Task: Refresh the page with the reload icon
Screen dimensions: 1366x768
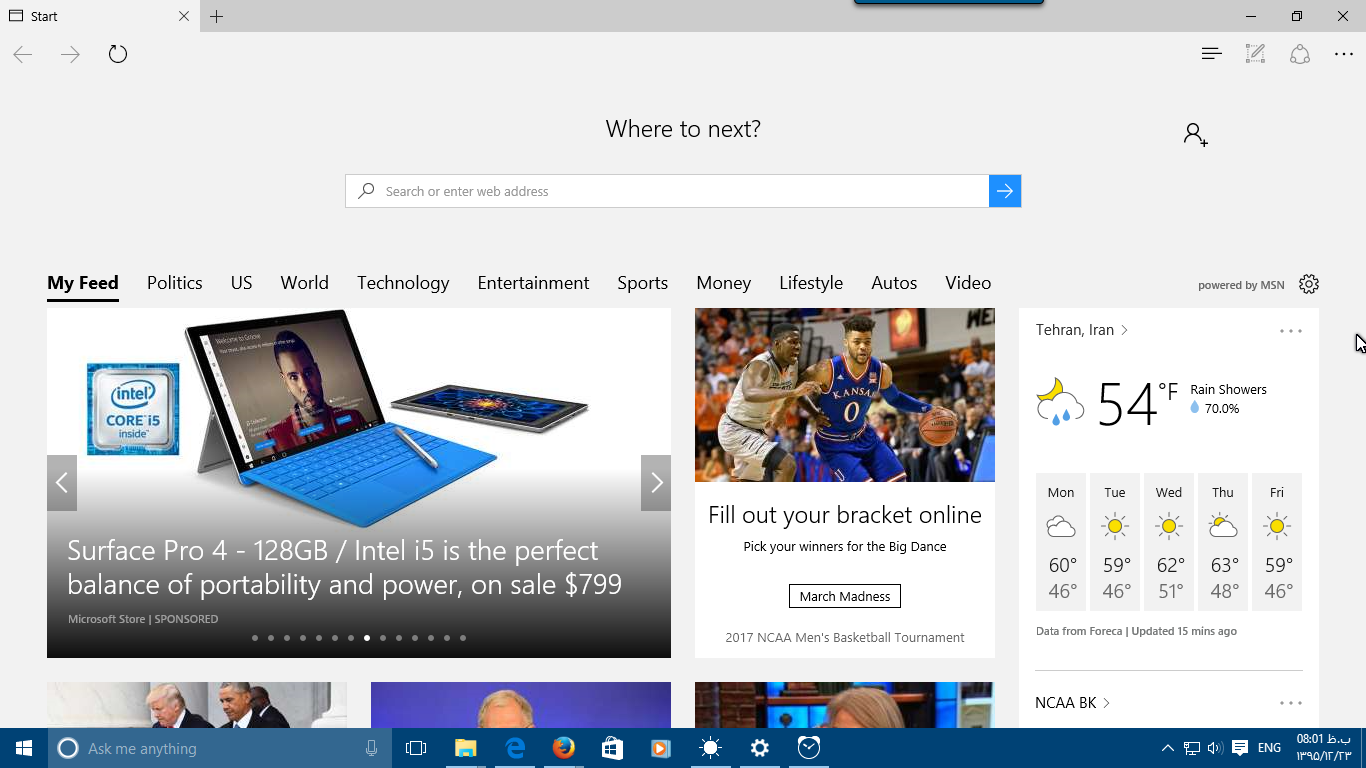Action: click(118, 54)
